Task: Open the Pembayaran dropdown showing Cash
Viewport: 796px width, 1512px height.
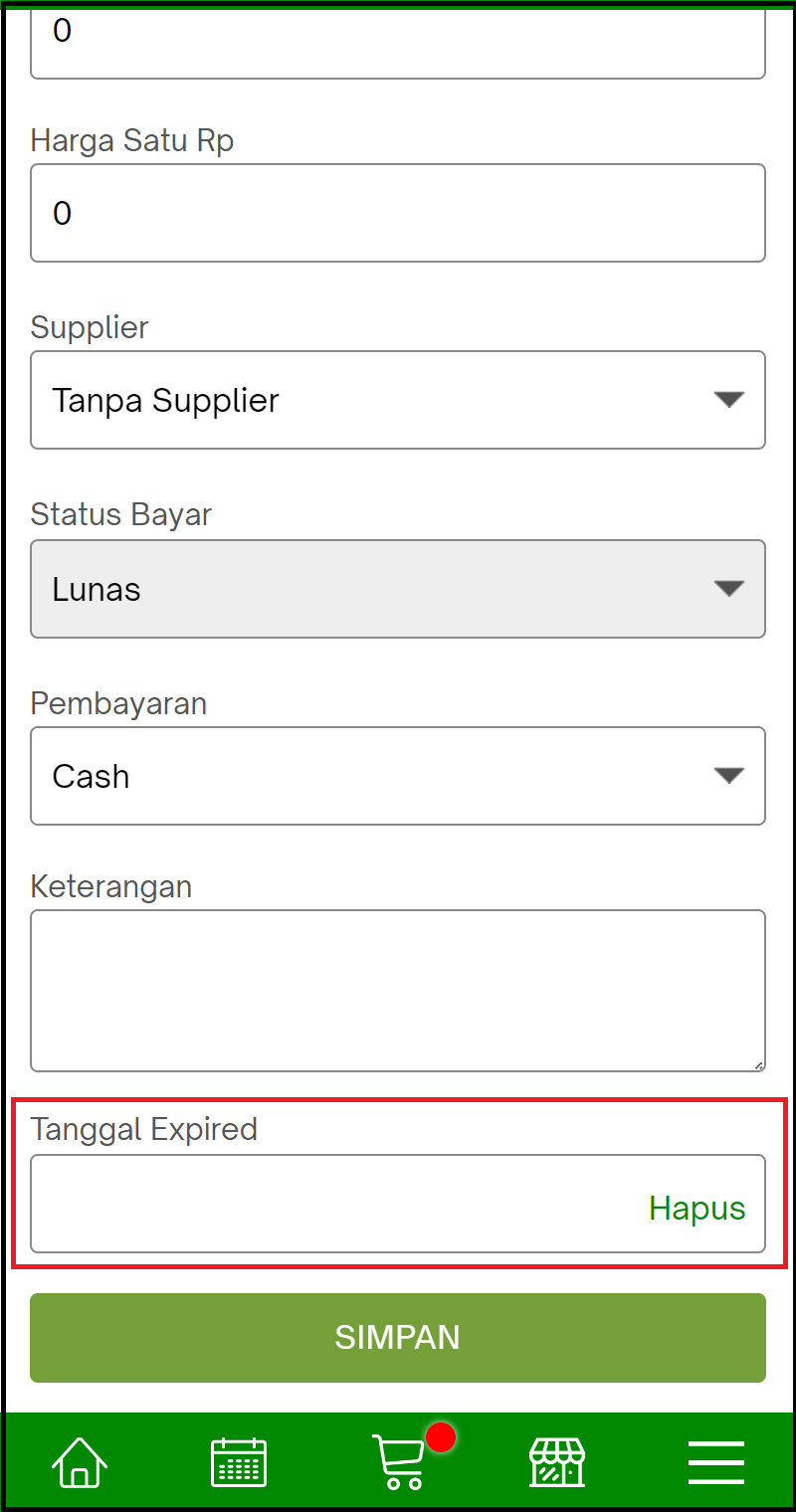Action: 398,776
